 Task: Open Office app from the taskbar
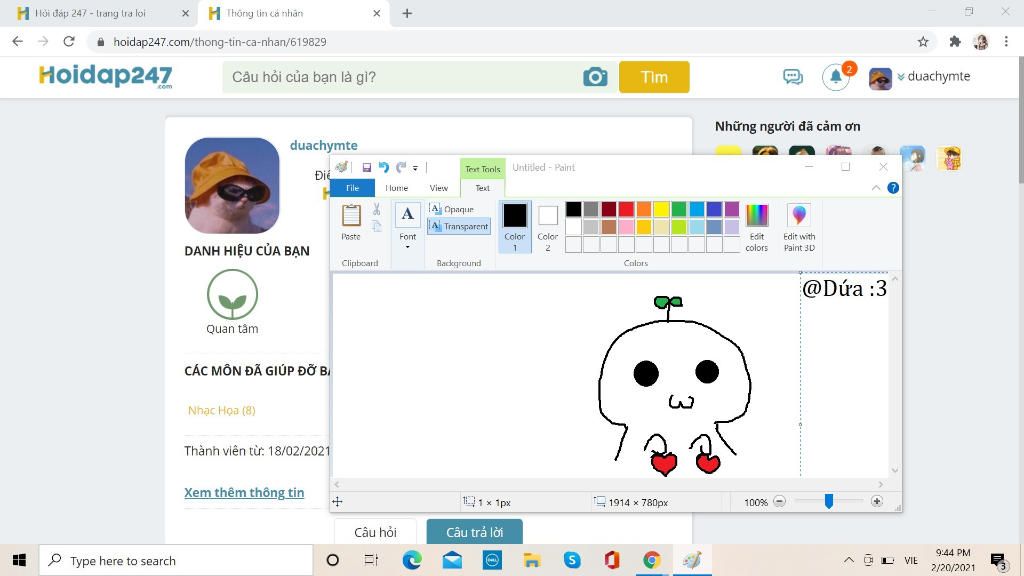click(x=612, y=560)
